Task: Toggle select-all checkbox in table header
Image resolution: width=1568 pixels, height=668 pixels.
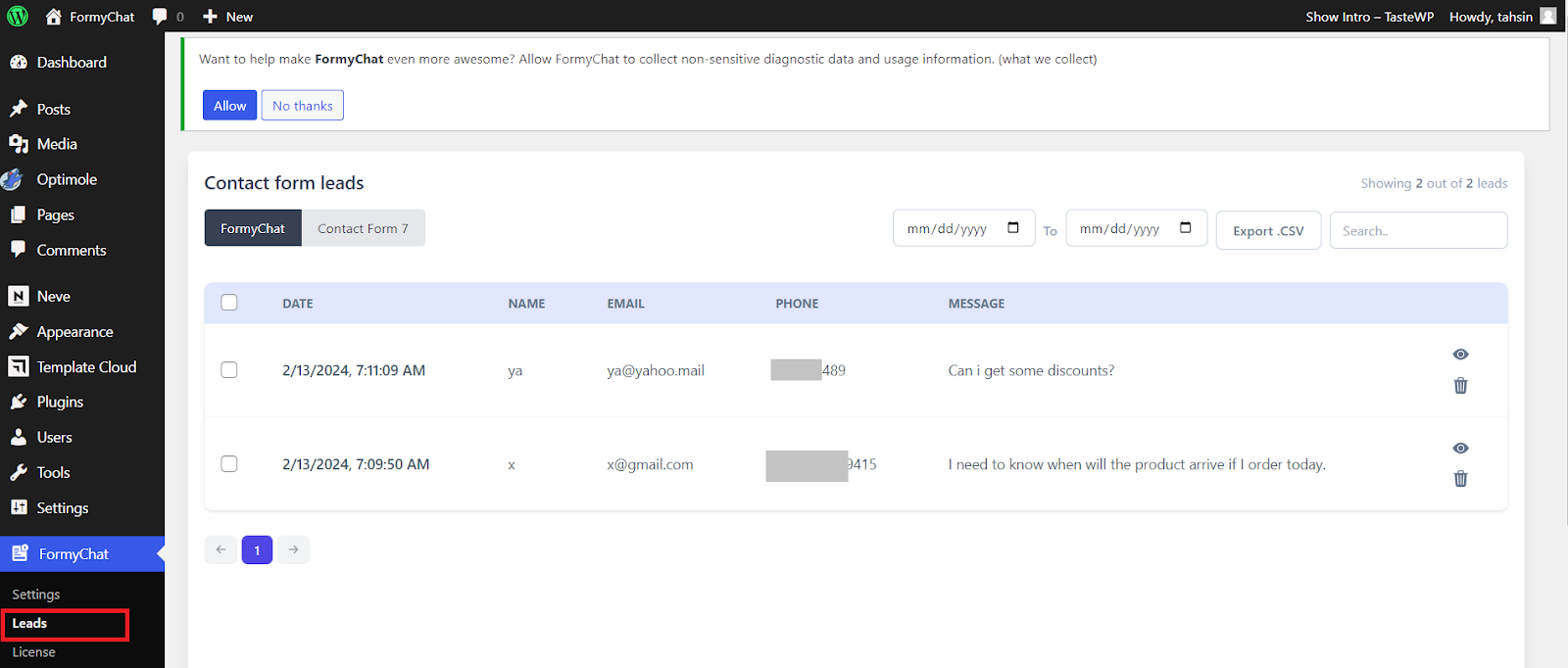Action: tap(229, 303)
